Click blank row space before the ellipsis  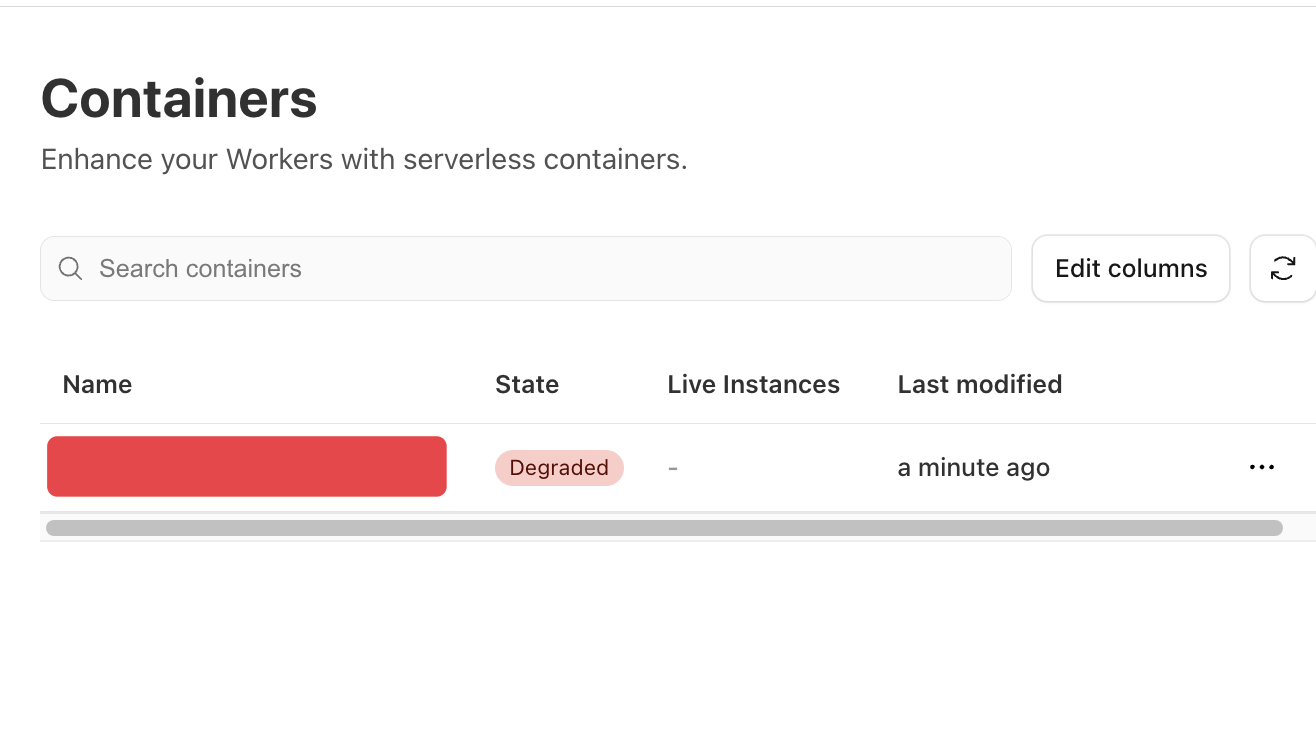tap(1150, 467)
